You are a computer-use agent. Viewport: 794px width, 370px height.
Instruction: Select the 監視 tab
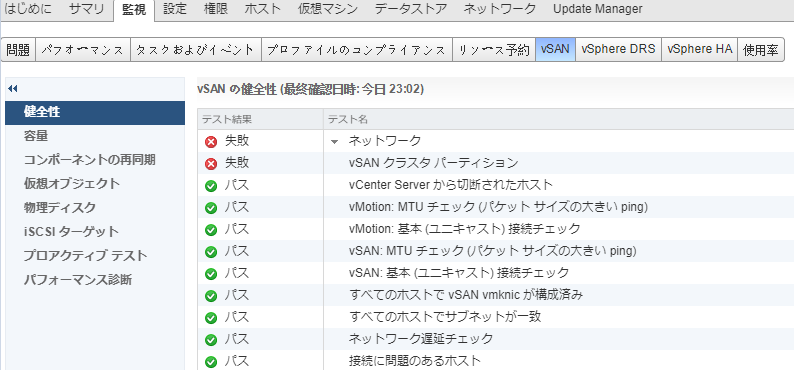coord(134,9)
